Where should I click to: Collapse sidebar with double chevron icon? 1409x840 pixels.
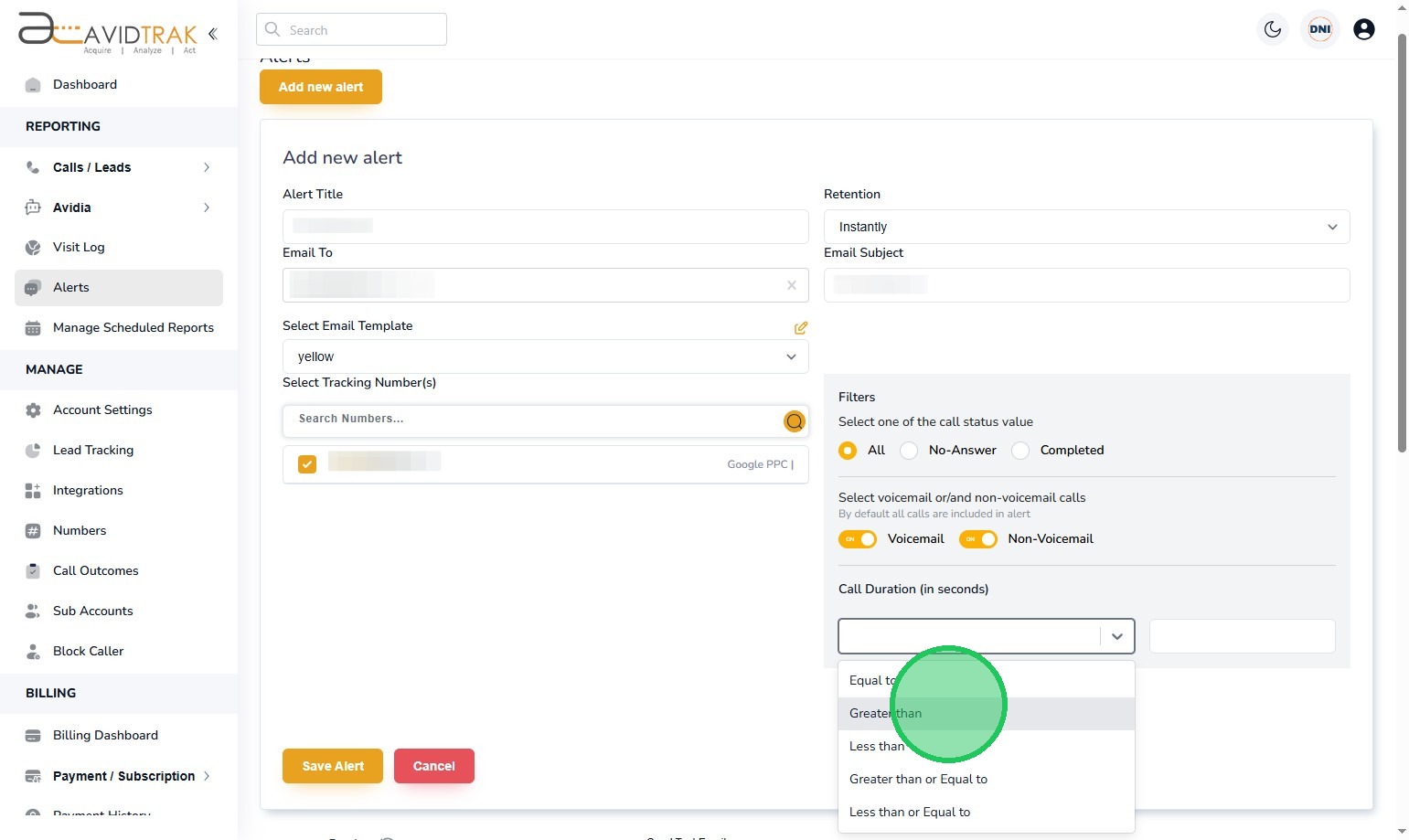pos(212,34)
